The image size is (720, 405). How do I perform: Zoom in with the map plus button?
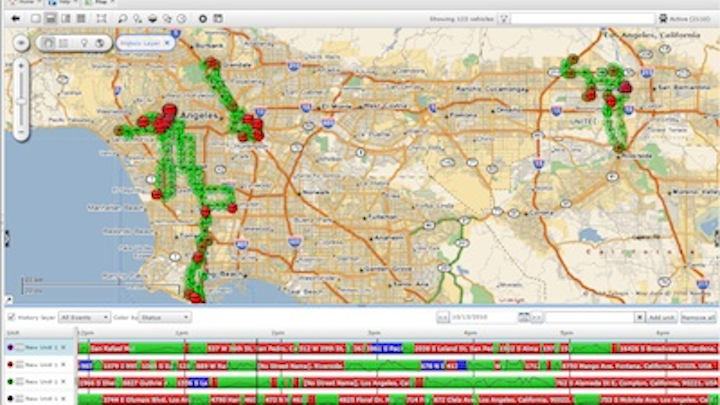21,66
